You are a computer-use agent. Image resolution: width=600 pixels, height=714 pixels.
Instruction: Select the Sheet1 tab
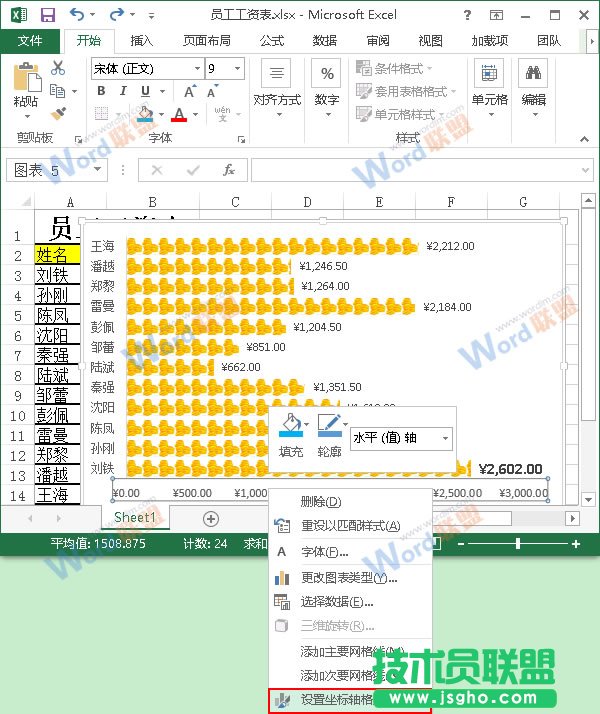tap(135, 518)
